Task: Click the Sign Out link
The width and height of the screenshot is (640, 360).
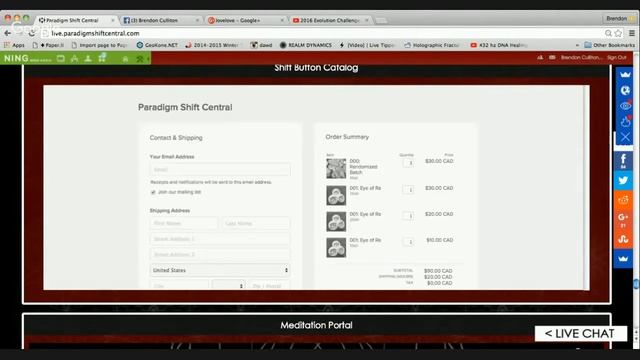Action: 616,58
